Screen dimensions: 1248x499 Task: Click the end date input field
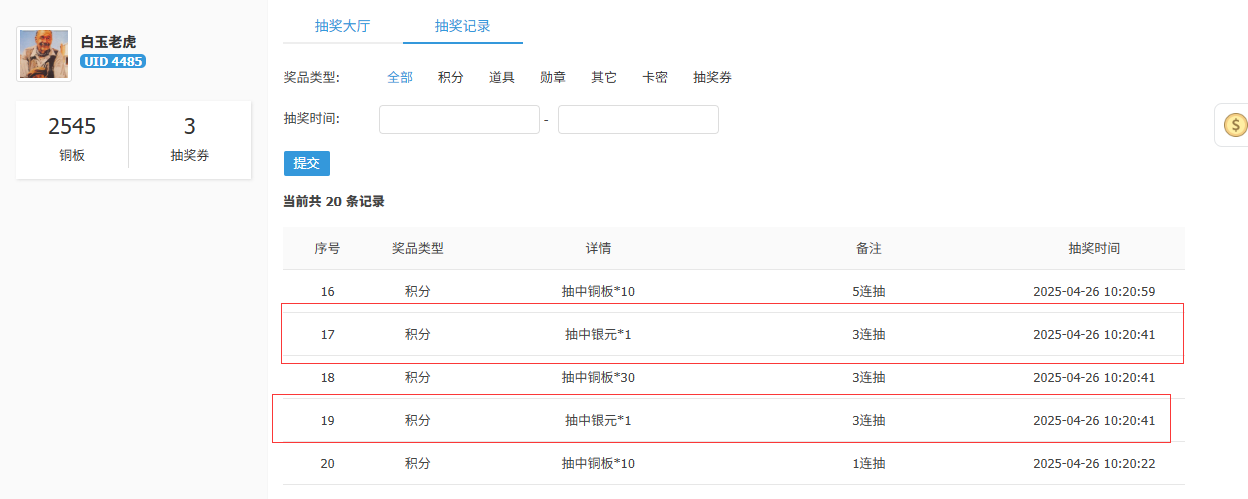point(638,120)
